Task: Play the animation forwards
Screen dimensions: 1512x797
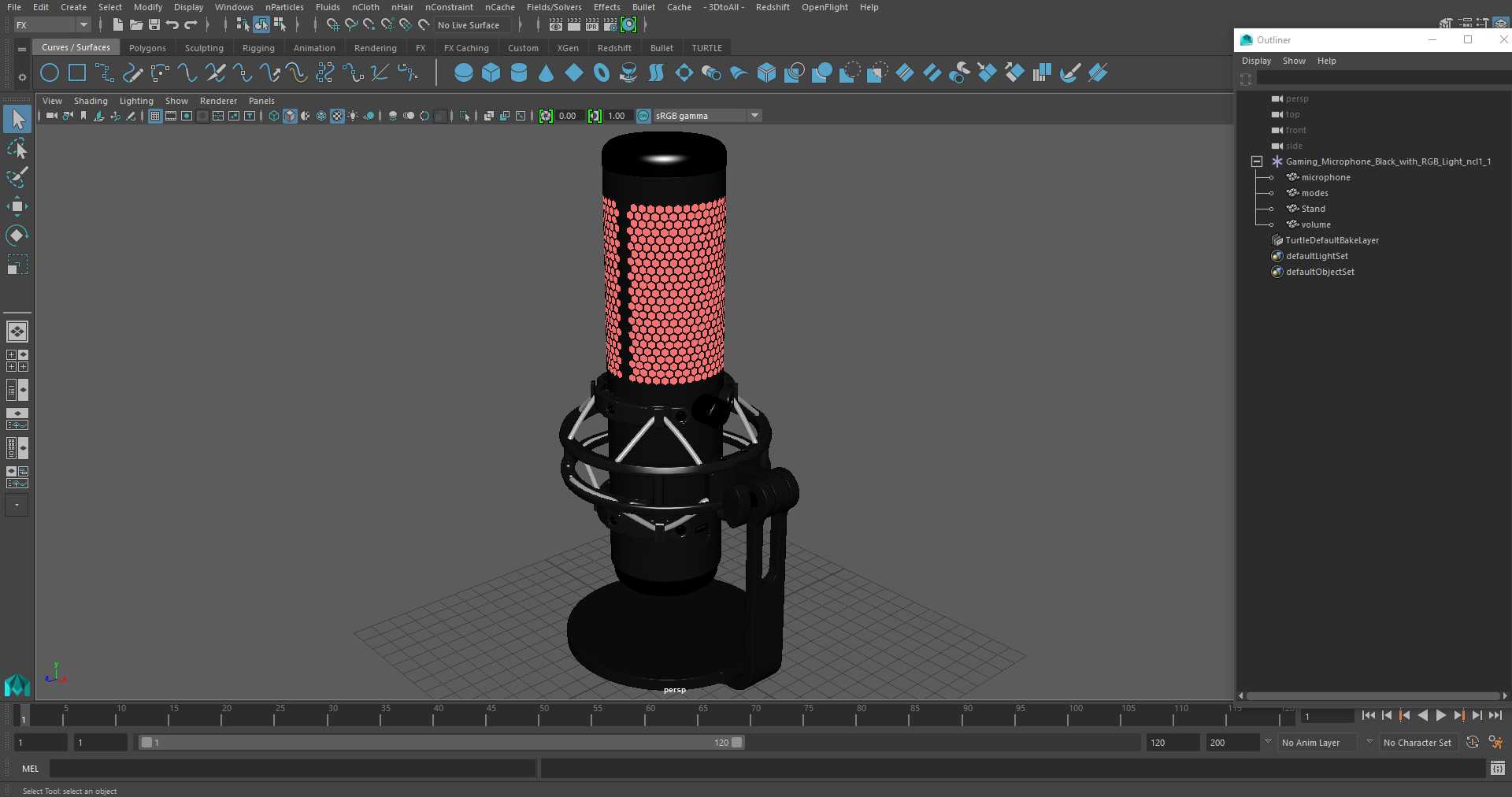Action: tap(1440, 715)
